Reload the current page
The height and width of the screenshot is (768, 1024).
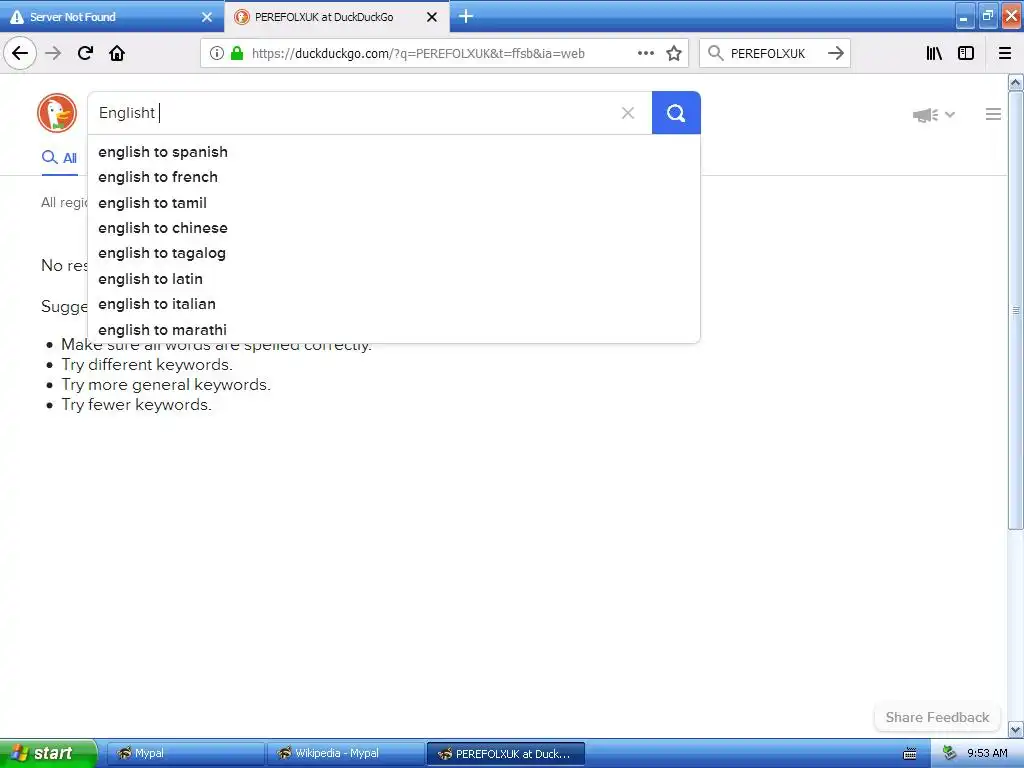[85, 53]
